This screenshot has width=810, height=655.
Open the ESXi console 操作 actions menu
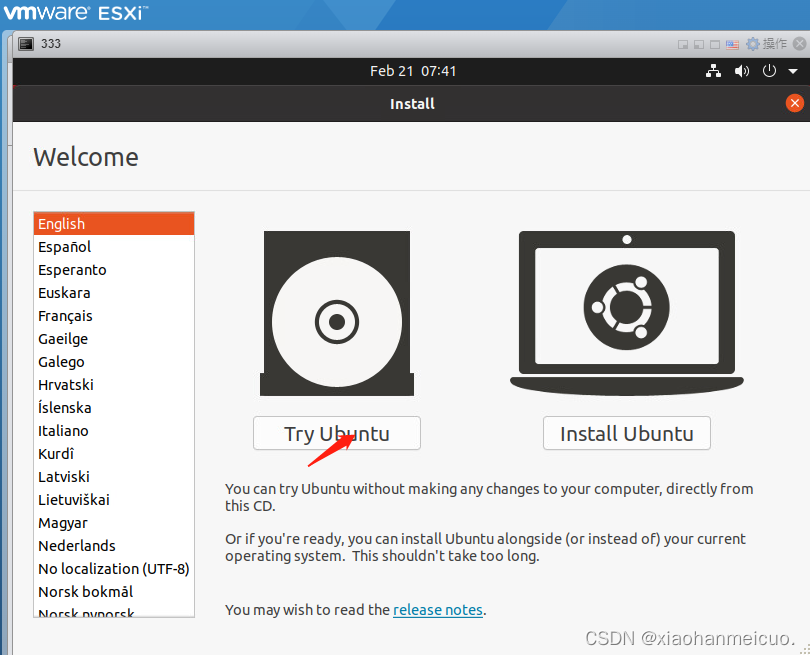[767, 44]
